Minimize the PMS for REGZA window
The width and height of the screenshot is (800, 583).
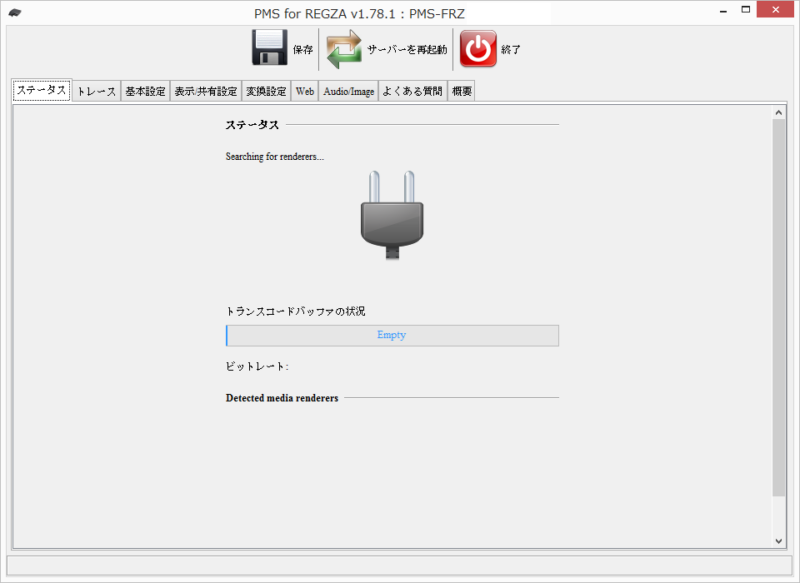[723, 10]
